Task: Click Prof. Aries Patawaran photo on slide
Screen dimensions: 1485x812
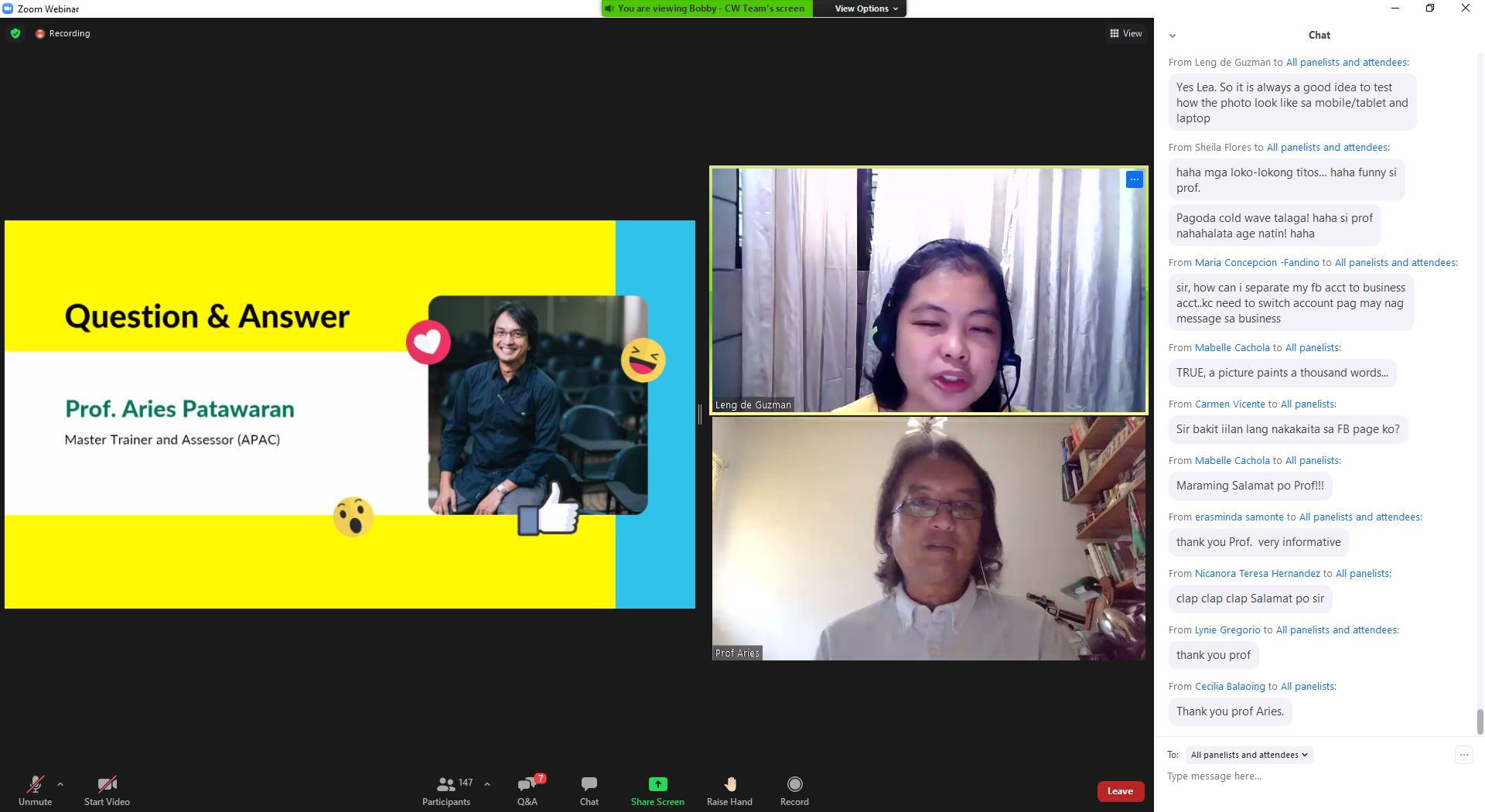Action: pos(538,404)
